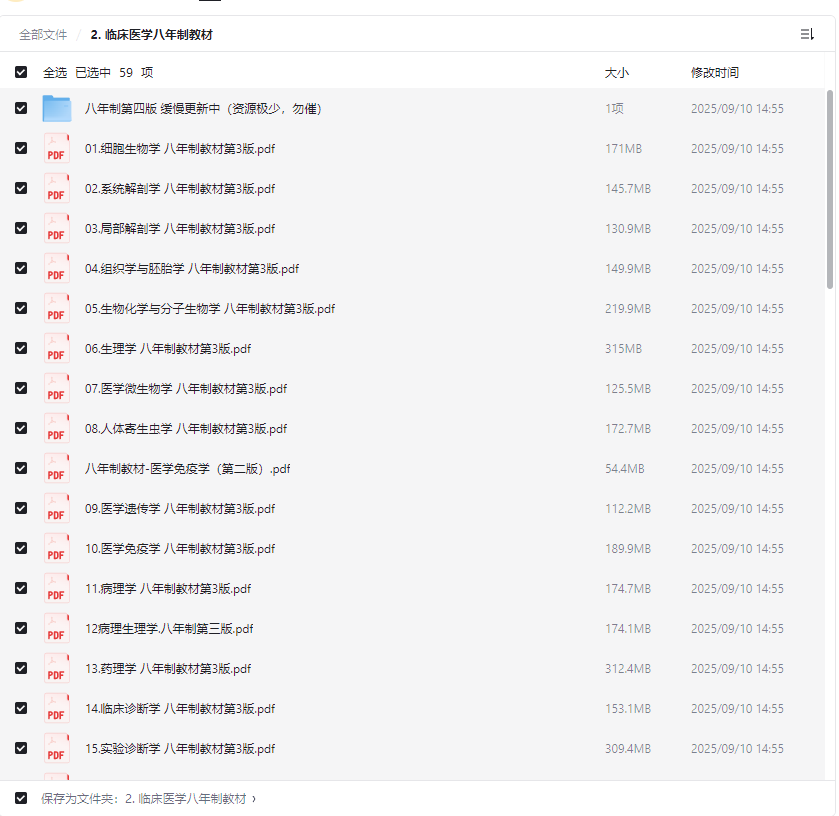The height and width of the screenshot is (816, 839).
Task: Open 04.组织学与胚胎学 八年制教材第3版.pdf
Action: [x=192, y=269]
